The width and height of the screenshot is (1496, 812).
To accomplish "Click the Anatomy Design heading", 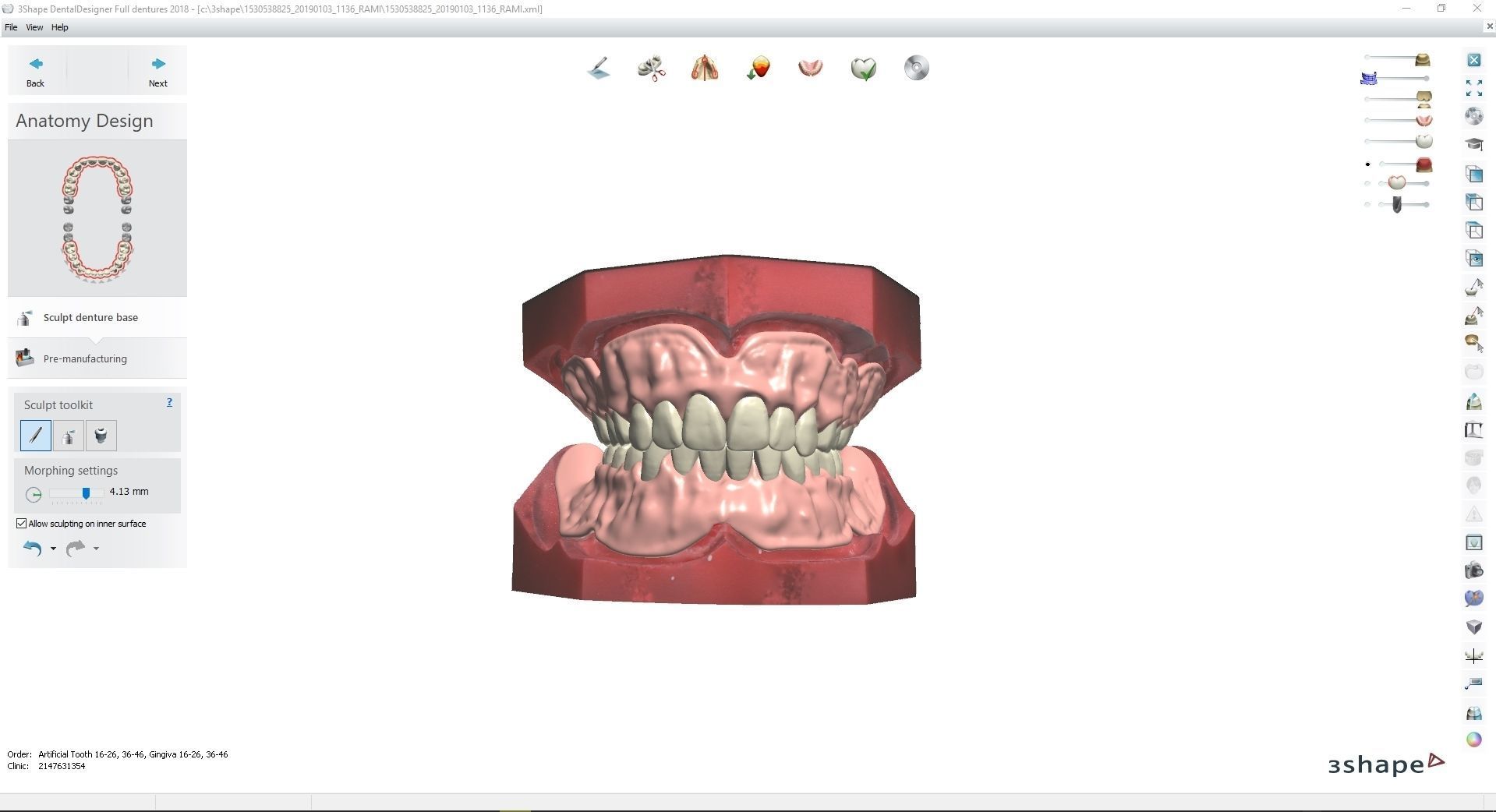I will (x=84, y=121).
